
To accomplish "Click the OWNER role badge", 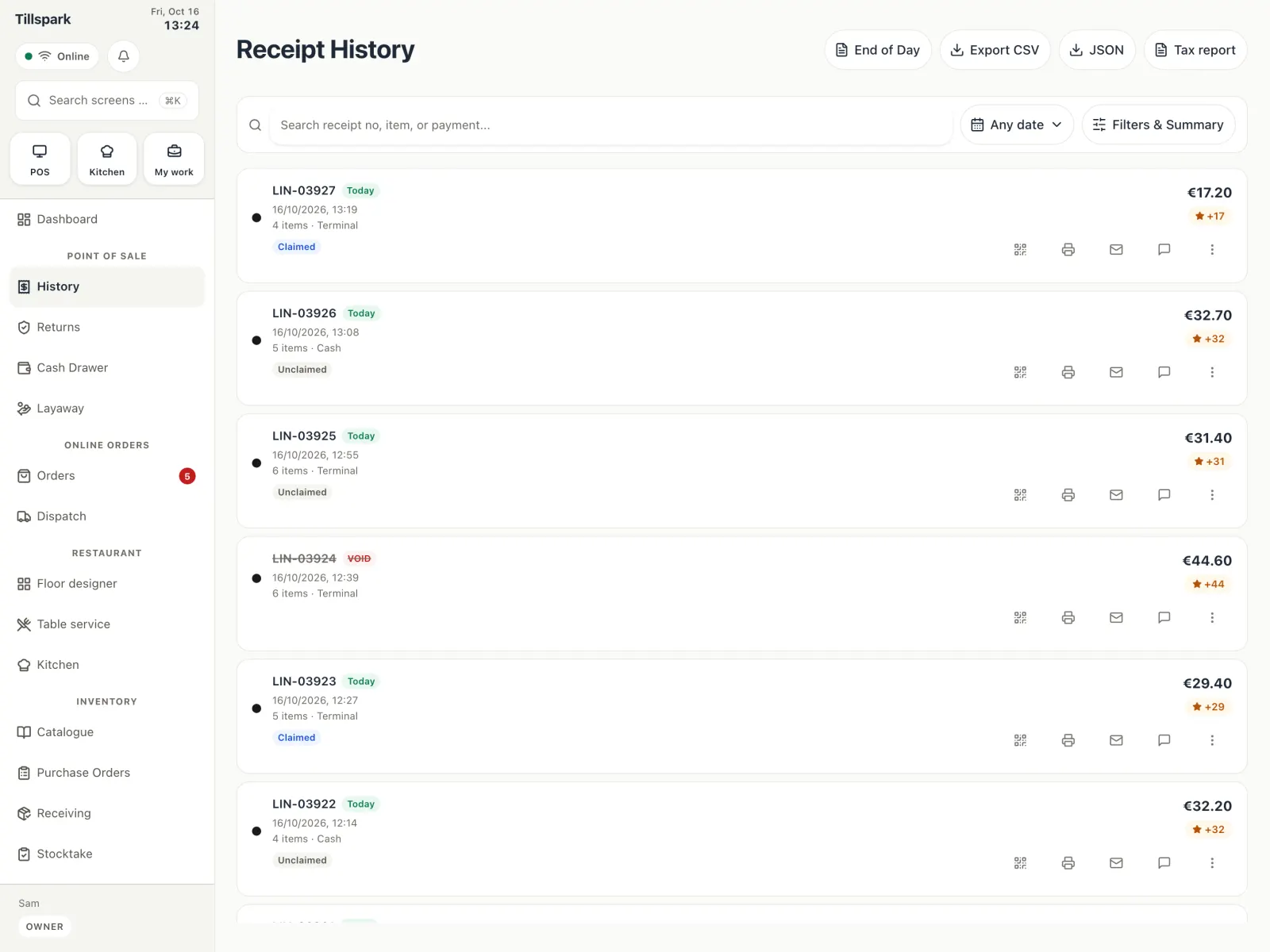I will tap(44, 927).
